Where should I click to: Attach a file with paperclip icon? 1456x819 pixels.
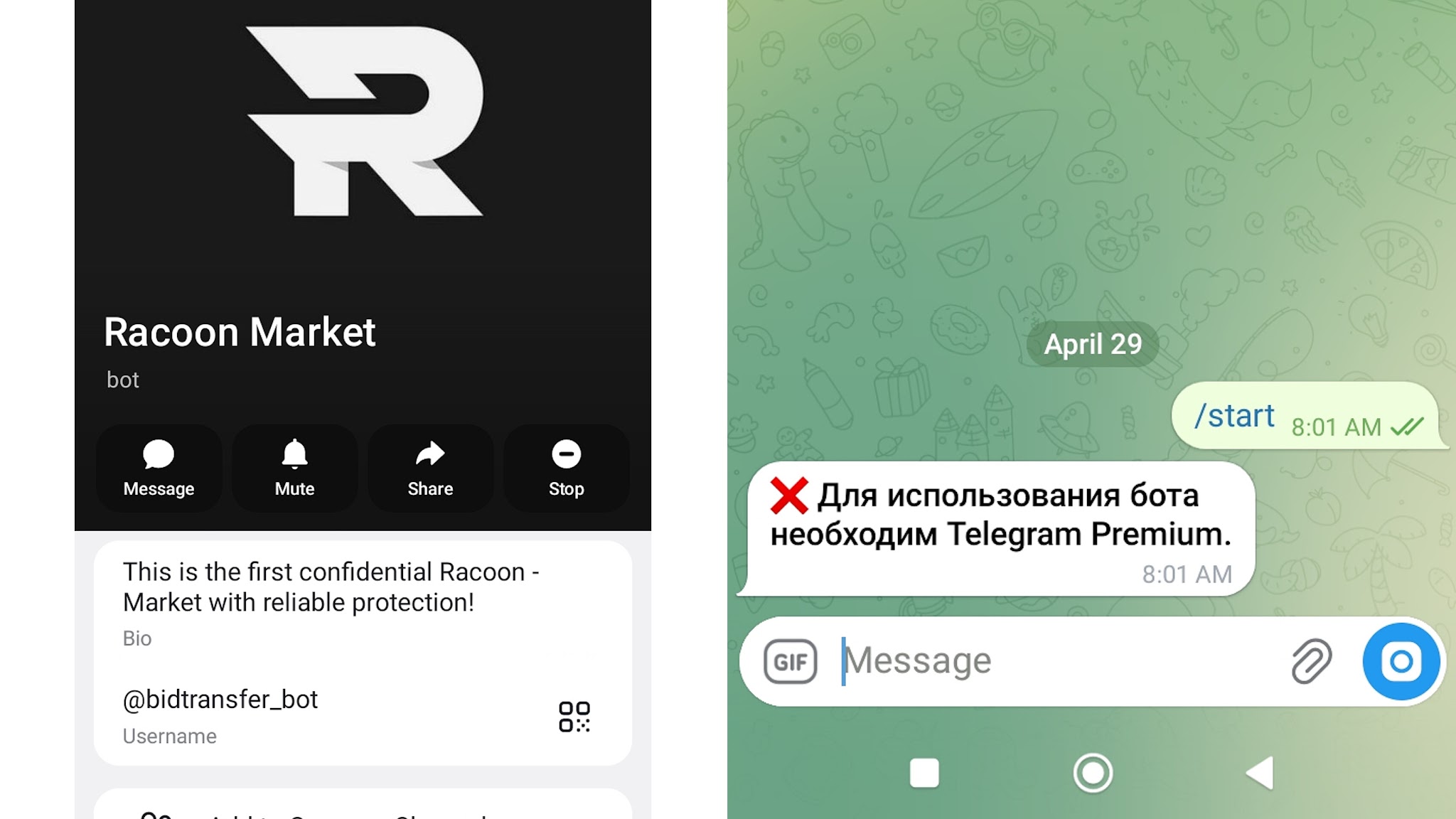pos(1311,661)
